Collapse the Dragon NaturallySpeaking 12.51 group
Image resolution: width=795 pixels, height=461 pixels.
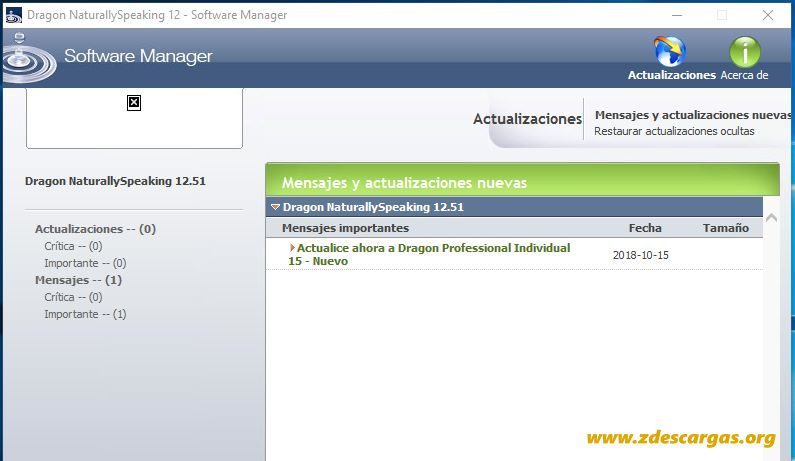pyautogui.click(x=275, y=207)
